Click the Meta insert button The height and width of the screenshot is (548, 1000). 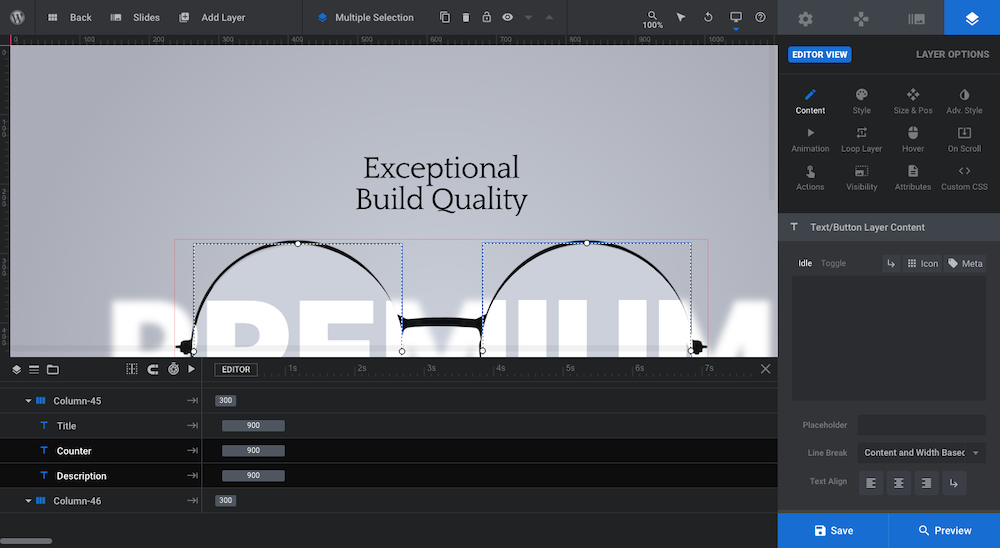click(965, 263)
